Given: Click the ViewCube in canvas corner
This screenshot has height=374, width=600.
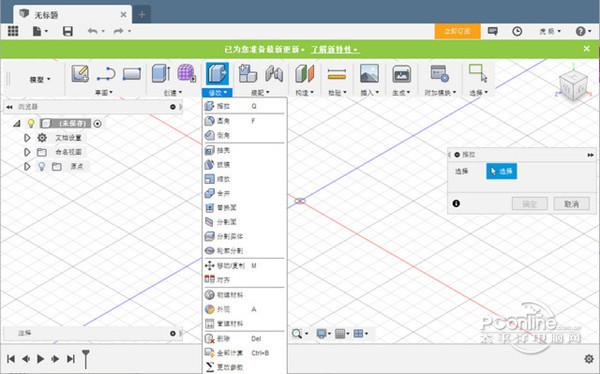Looking at the screenshot, I should tap(573, 86).
